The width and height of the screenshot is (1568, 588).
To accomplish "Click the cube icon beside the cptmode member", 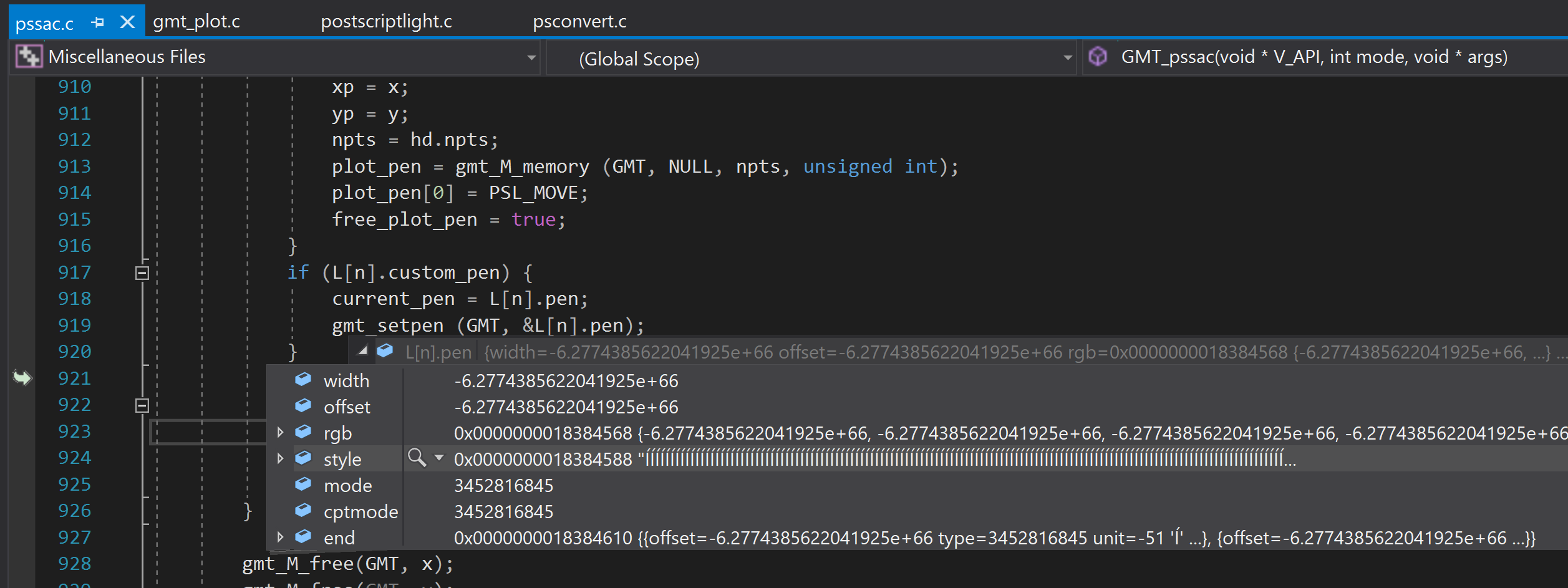I will (x=303, y=511).
